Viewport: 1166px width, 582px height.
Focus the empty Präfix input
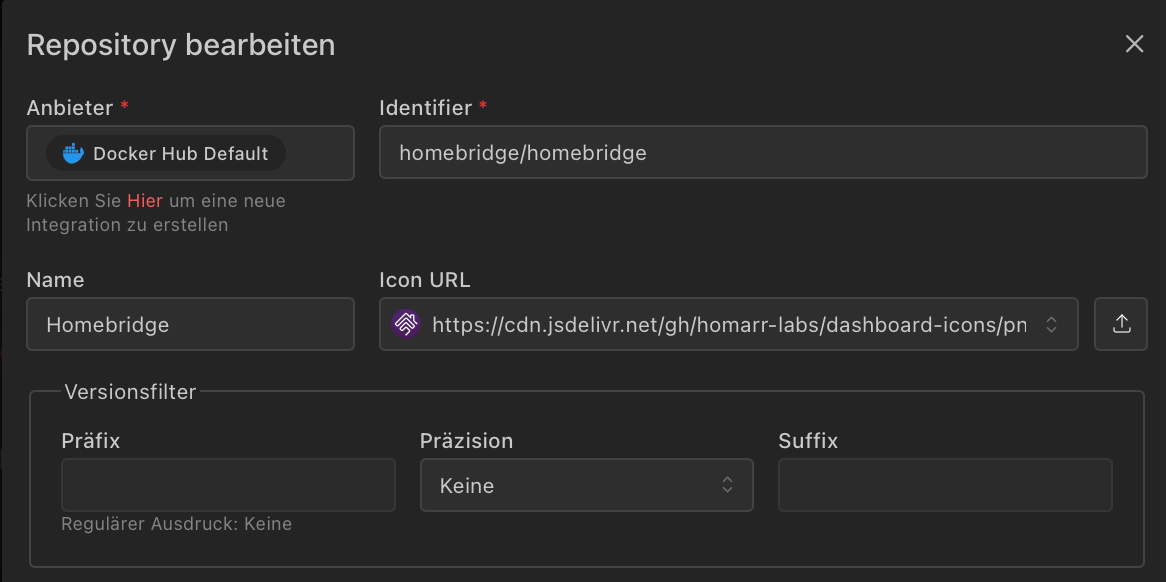coord(228,486)
